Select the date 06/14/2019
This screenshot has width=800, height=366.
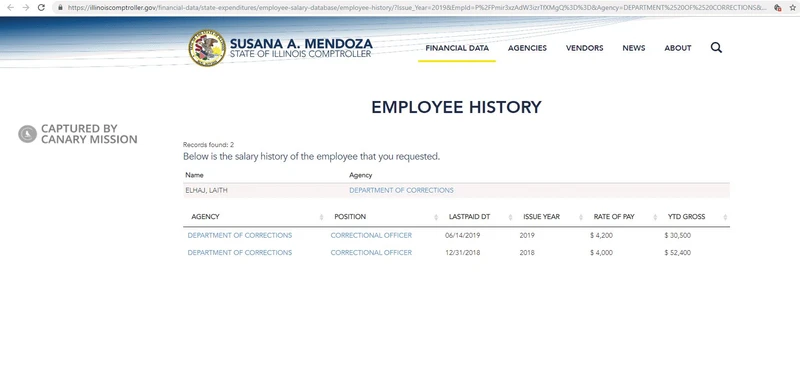(462, 235)
